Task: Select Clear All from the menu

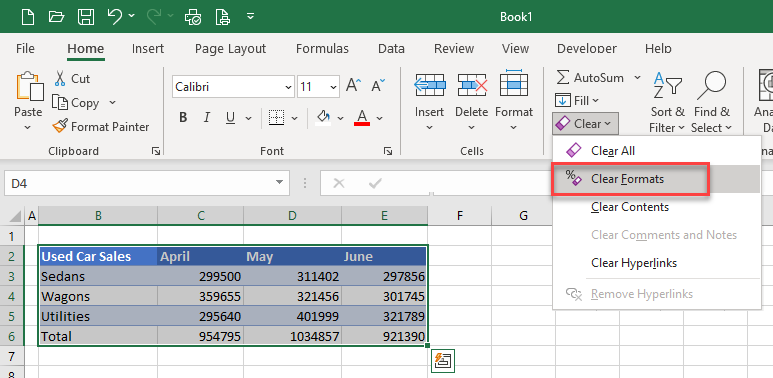Action: click(657, 151)
